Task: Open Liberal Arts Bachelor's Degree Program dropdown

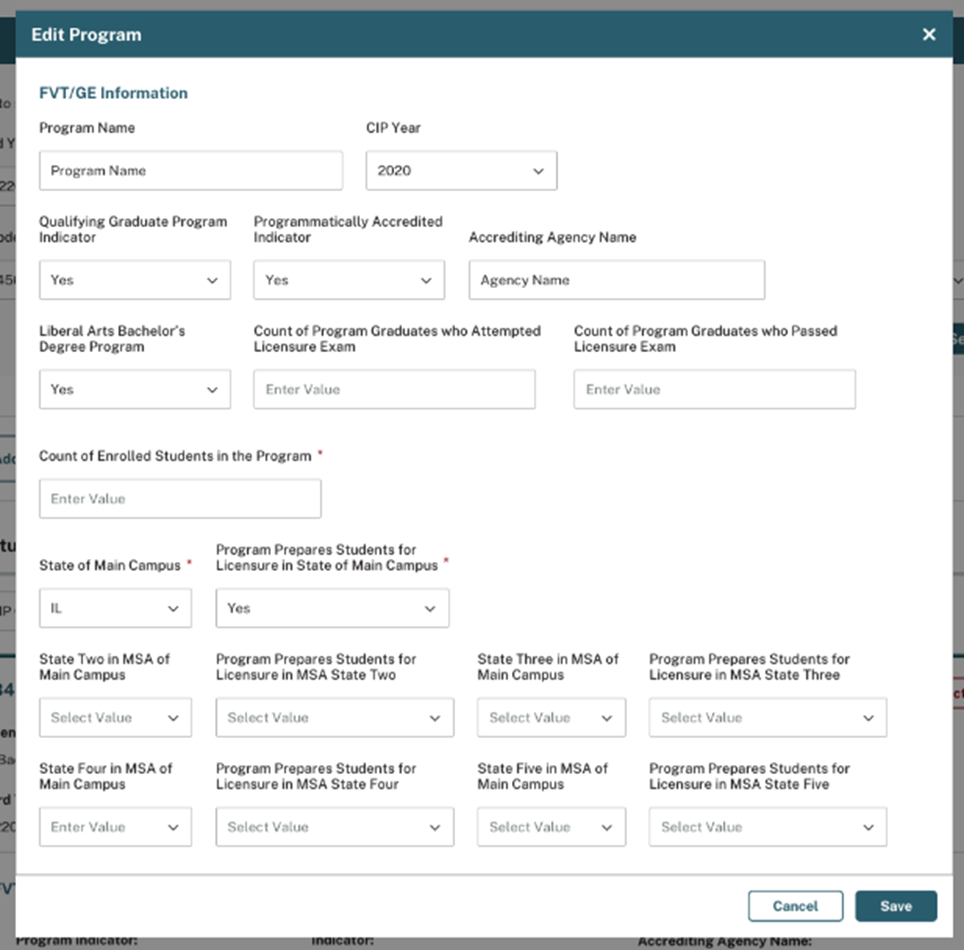Action: pyautogui.click(x=135, y=390)
